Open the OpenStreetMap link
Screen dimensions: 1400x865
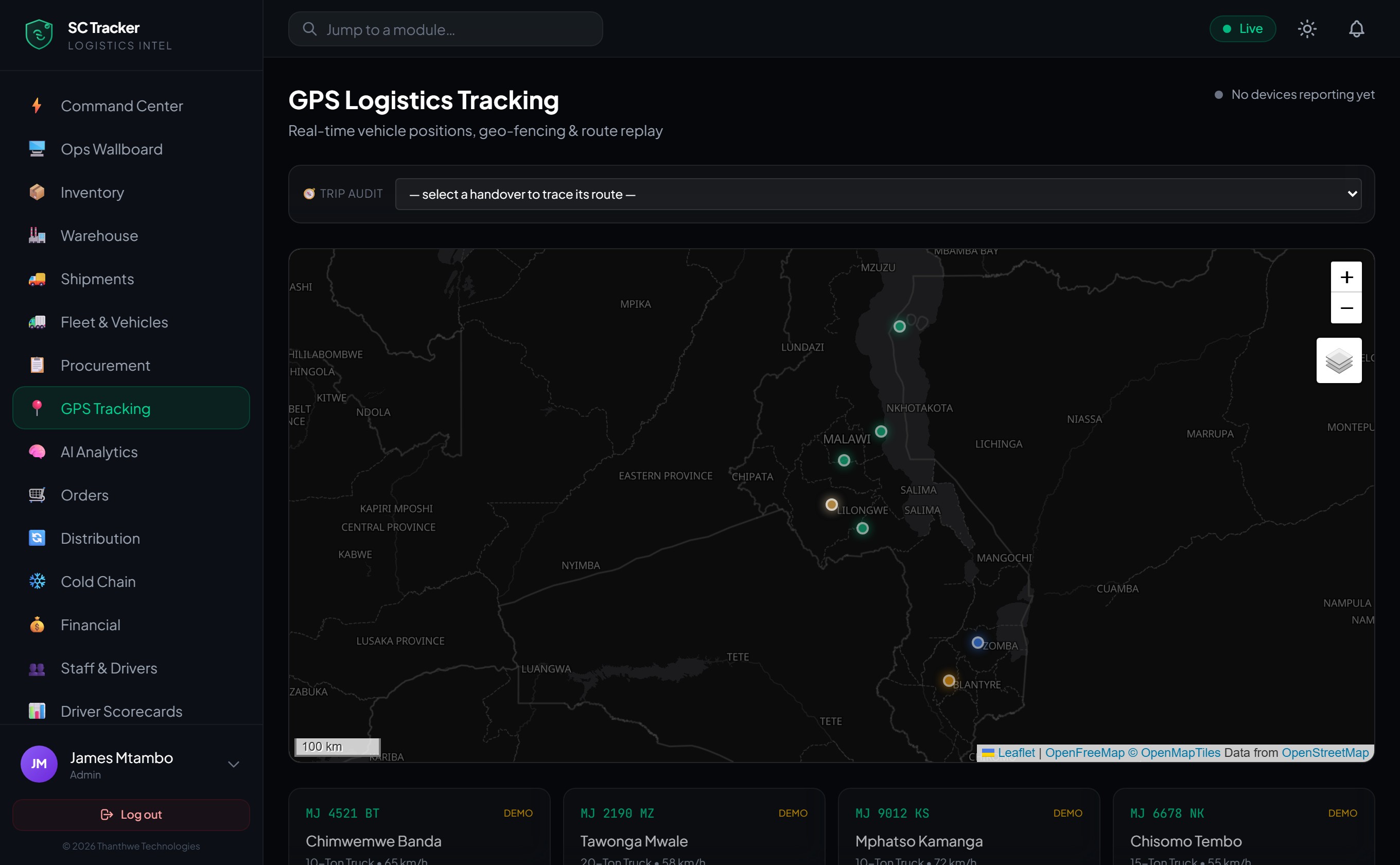point(1325,752)
